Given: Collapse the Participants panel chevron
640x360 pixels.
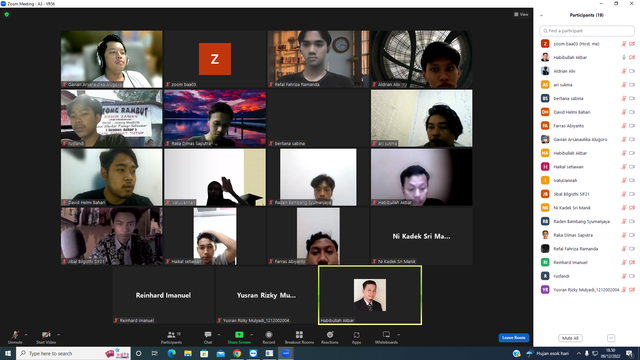Looking at the screenshot, I should pos(541,16).
